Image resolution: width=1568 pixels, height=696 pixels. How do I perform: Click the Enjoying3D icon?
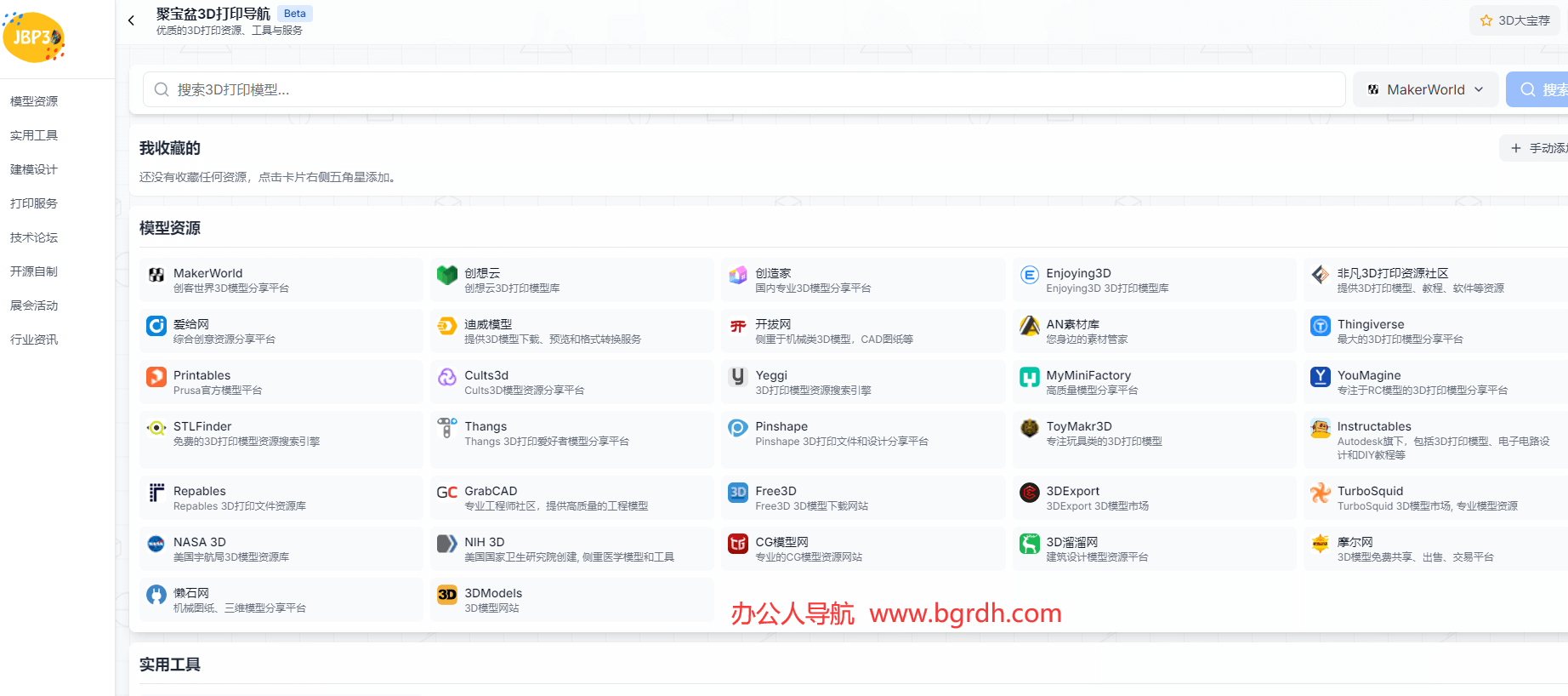coord(1030,275)
